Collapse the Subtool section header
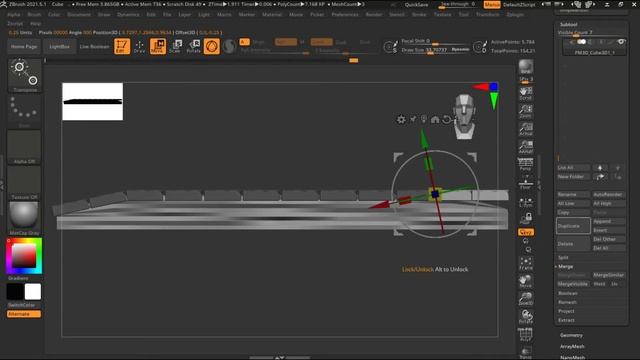Image resolution: width=640 pixels, height=360 pixels. coord(569,24)
